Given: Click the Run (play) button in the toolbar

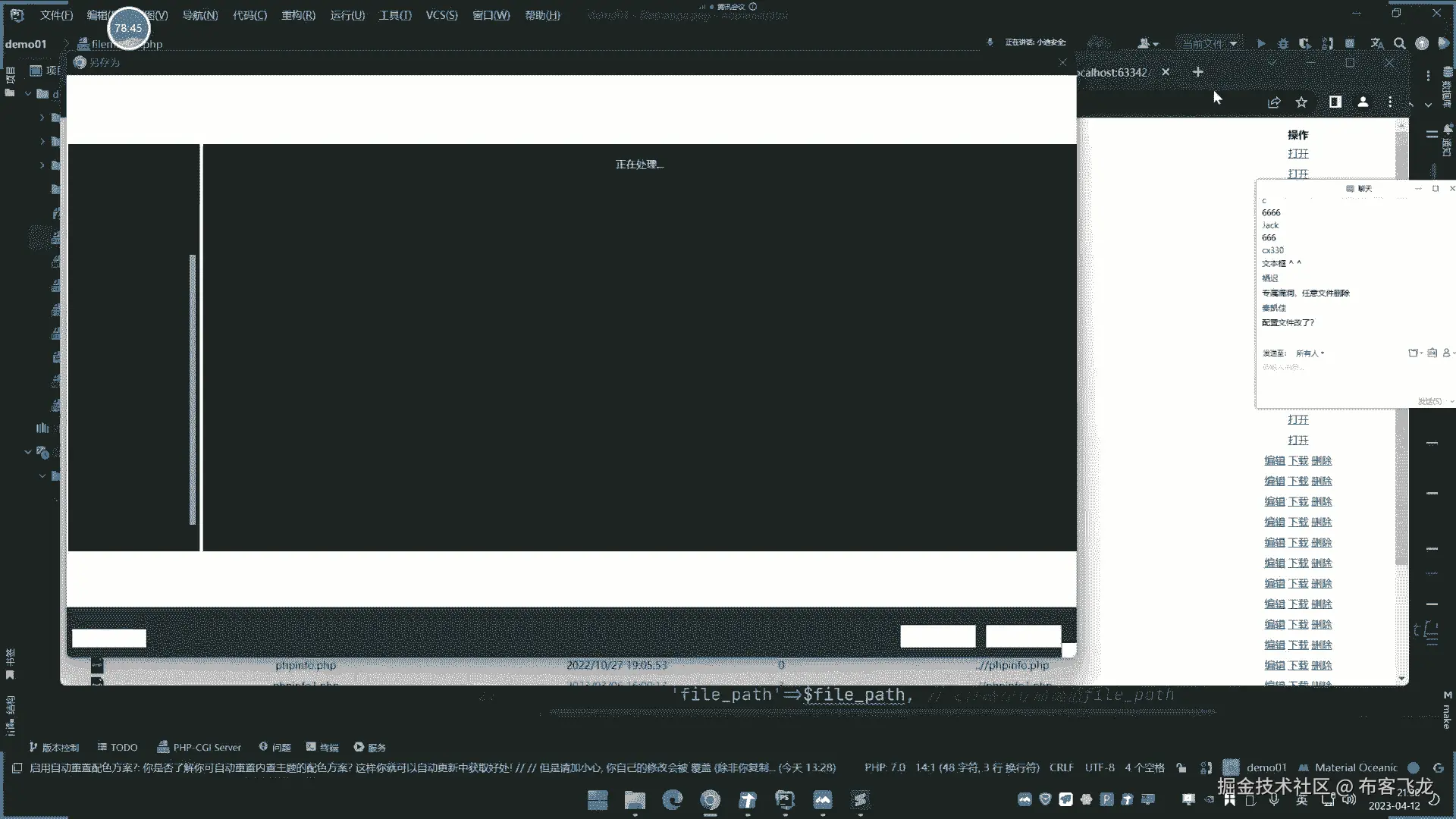Looking at the screenshot, I should [x=1260, y=44].
